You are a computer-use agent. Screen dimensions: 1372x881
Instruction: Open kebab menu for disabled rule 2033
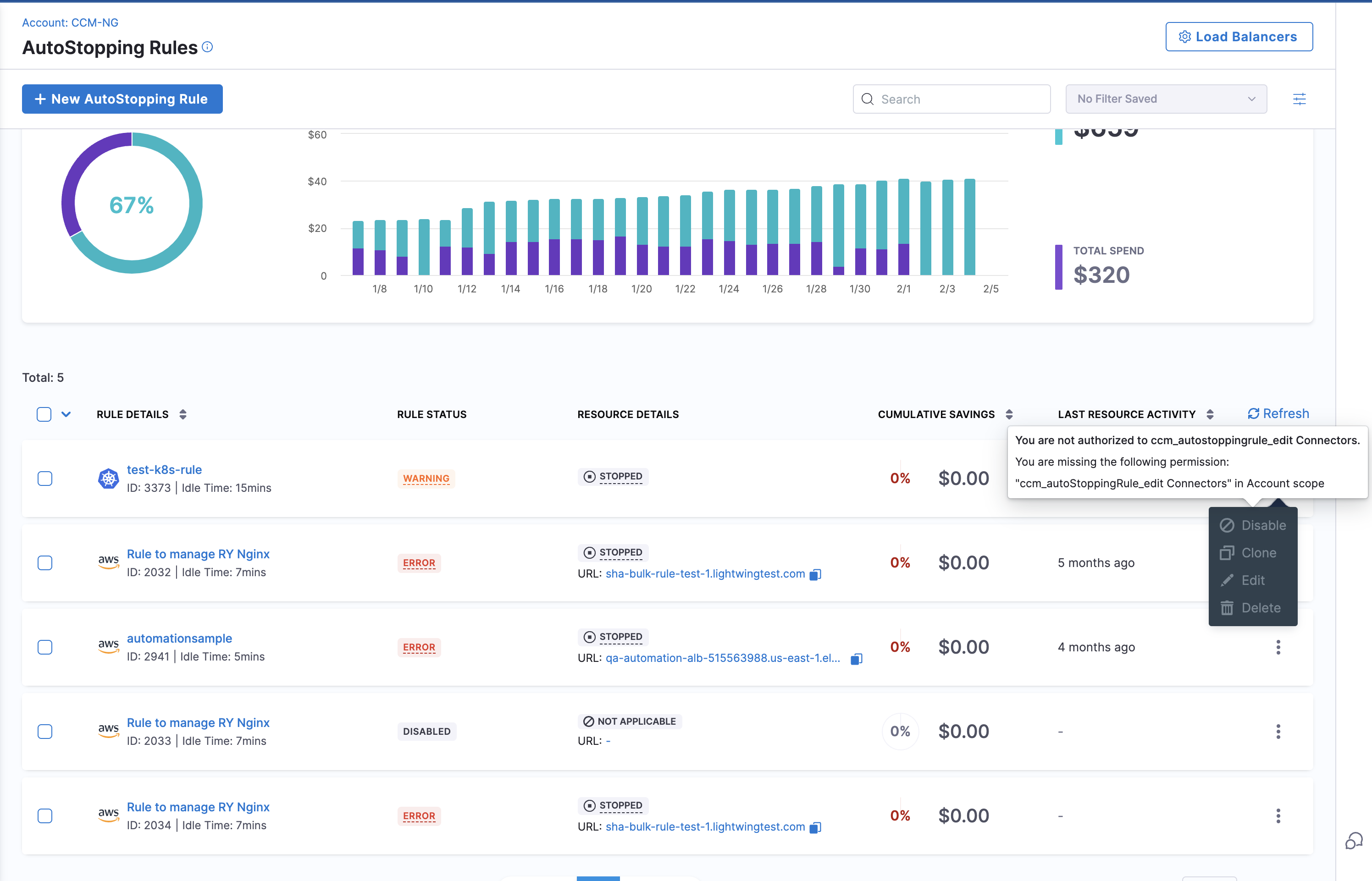(1278, 731)
